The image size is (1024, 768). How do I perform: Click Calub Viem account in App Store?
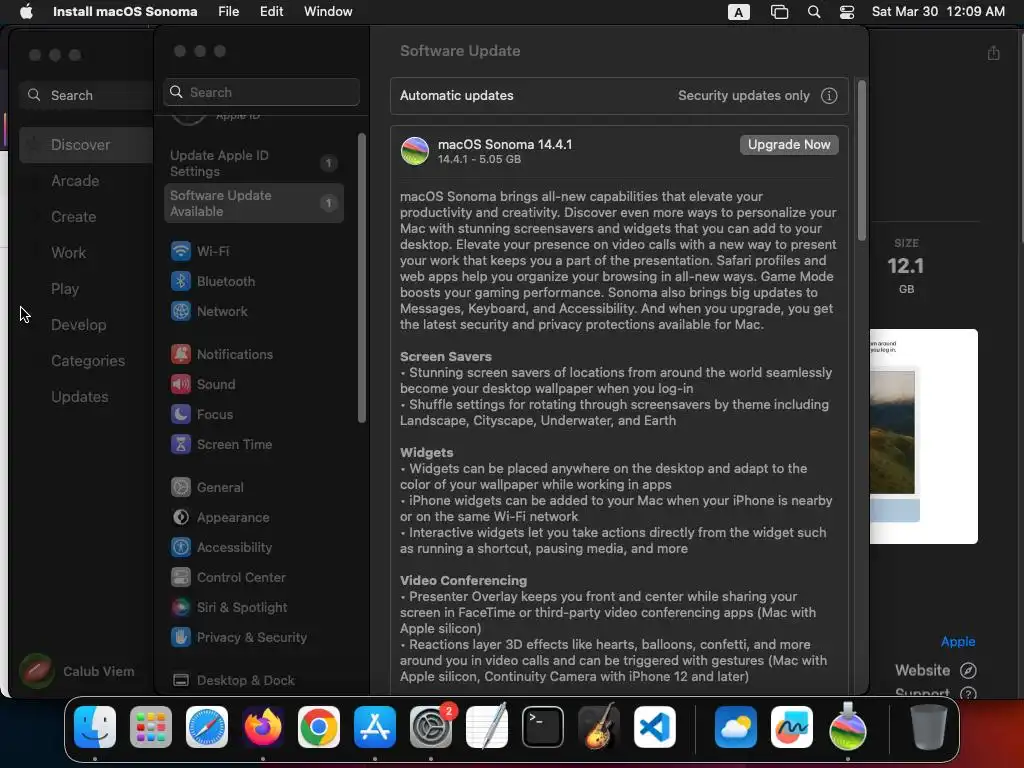pyautogui.click(x=77, y=671)
